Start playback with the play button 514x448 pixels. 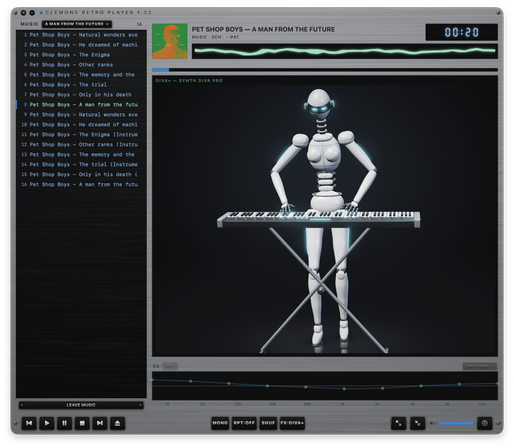point(47,423)
